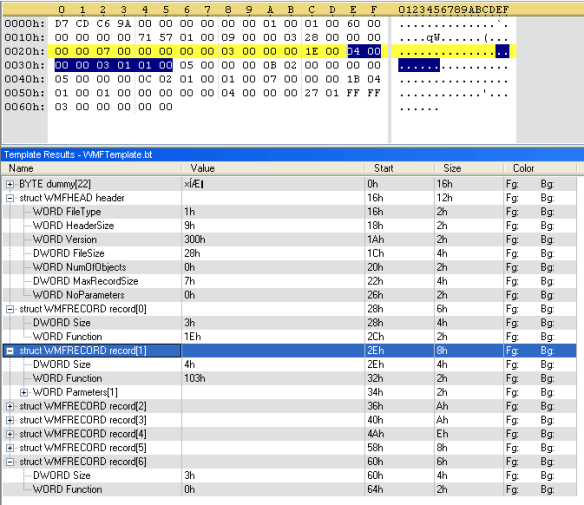Click Size value Eh of record[4]

tap(442, 434)
